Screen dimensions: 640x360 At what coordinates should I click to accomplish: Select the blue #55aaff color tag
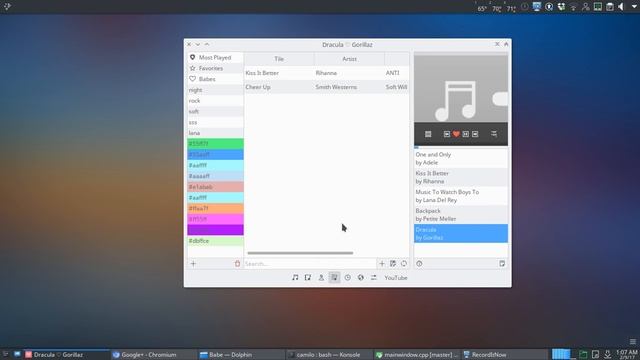[216, 154]
